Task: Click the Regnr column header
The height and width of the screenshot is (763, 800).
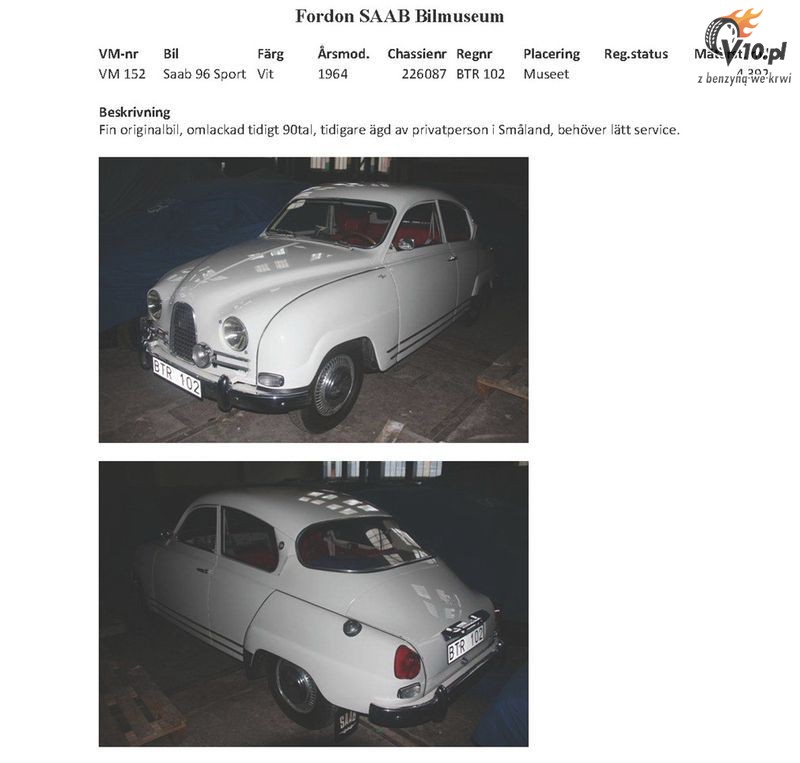Action: (x=474, y=54)
